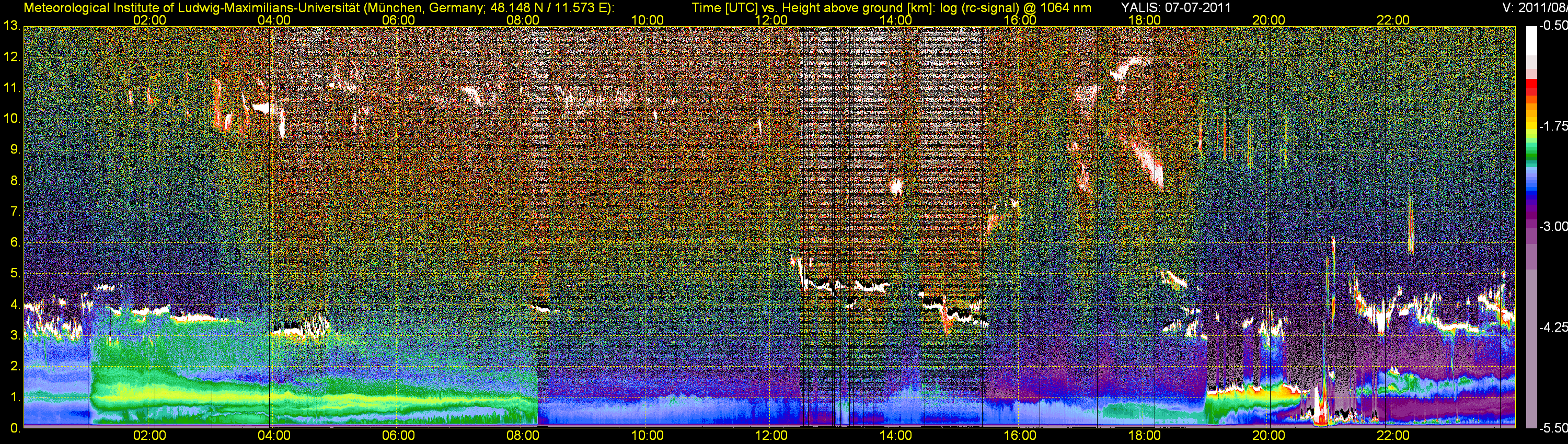Click the 14:00 label on the top time axis

pos(895,20)
